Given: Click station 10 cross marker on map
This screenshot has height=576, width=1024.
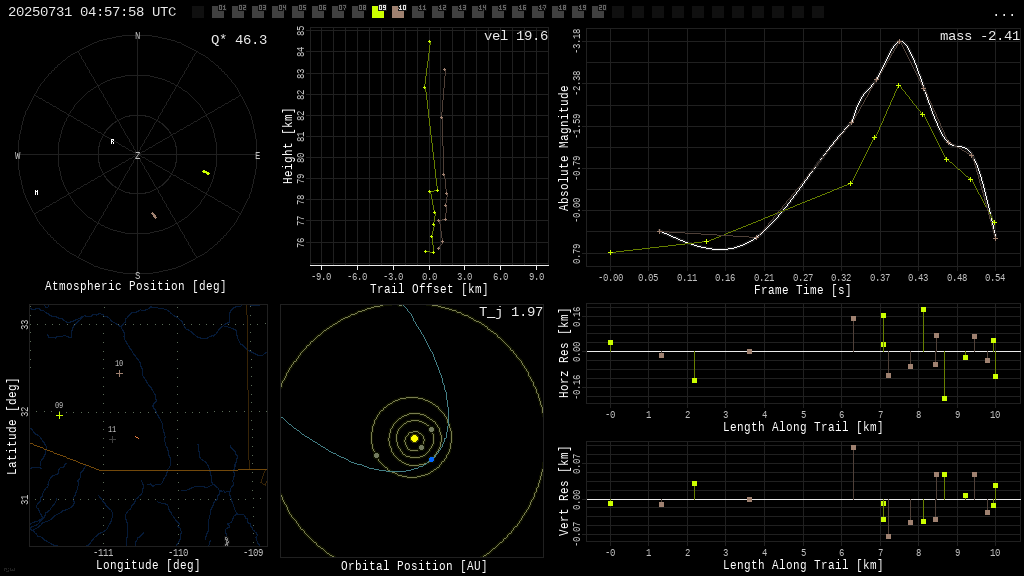Looking at the screenshot, I should [x=120, y=374].
